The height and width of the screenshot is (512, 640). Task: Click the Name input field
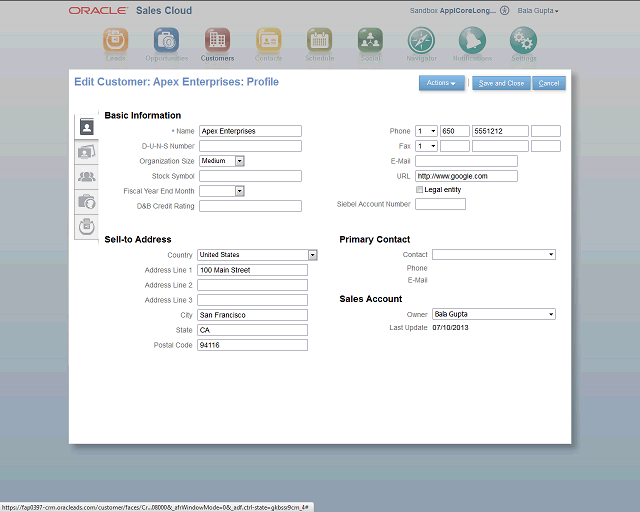coord(250,131)
